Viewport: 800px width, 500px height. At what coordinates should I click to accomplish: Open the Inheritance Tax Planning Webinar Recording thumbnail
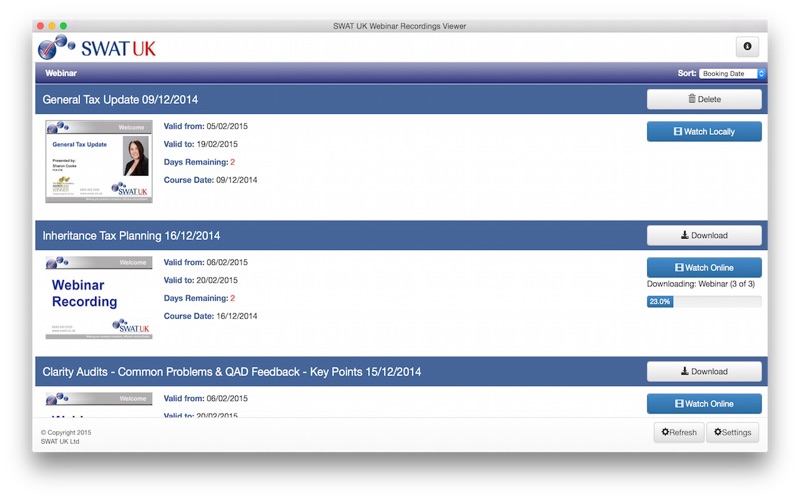coord(99,298)
